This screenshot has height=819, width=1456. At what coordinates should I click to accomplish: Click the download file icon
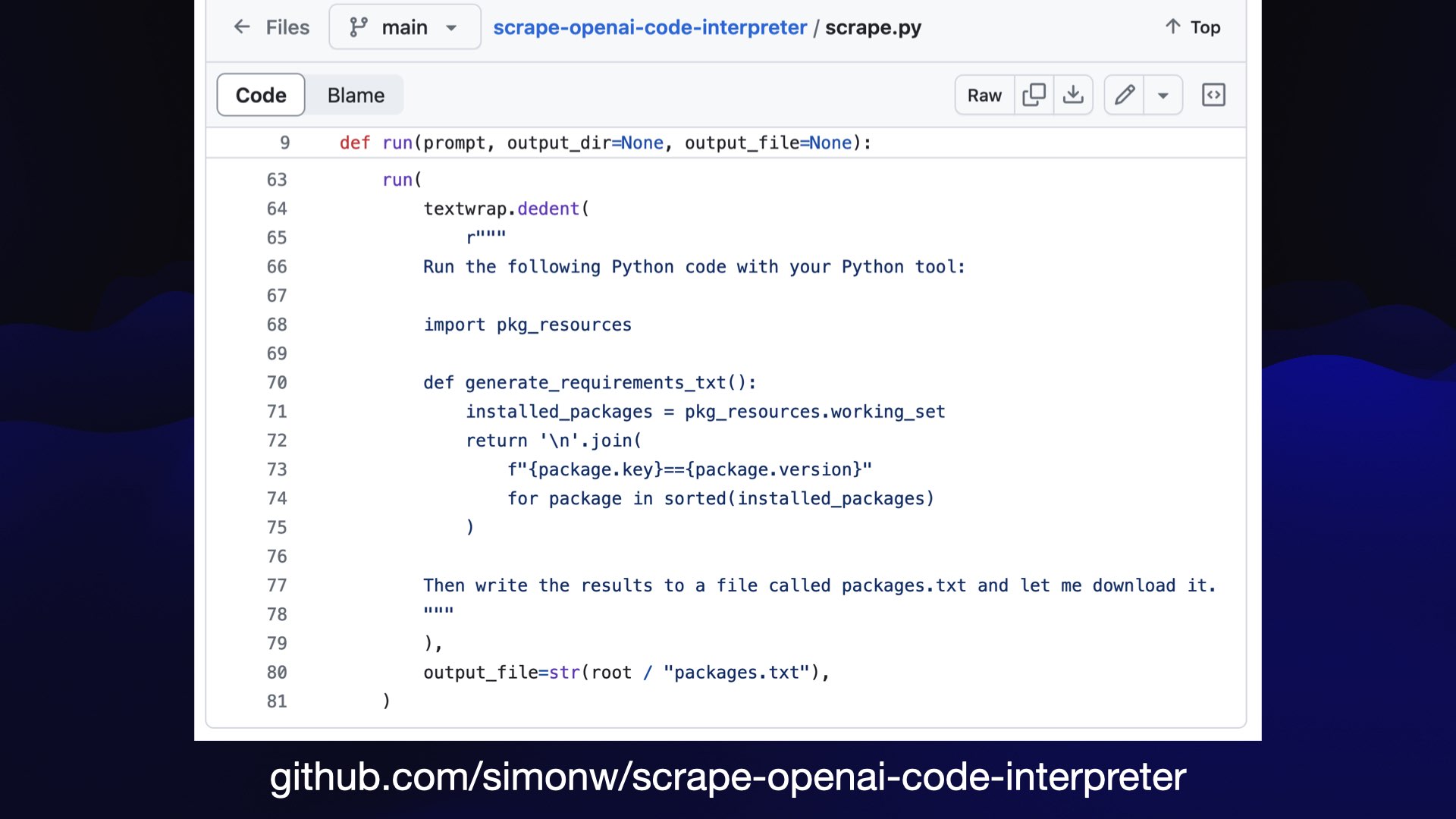[1074, 95]
